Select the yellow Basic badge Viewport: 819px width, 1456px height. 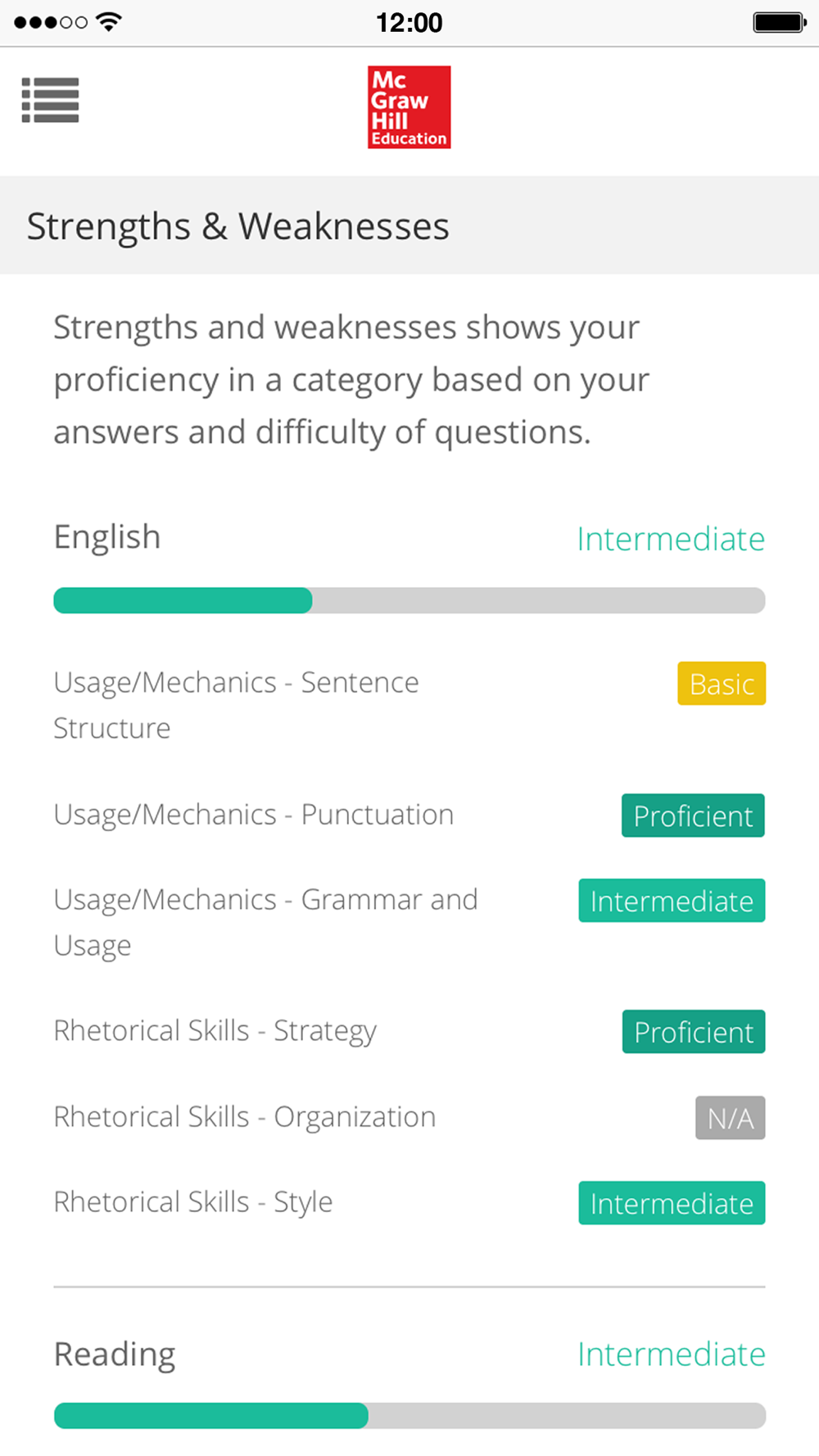[722, 684]
